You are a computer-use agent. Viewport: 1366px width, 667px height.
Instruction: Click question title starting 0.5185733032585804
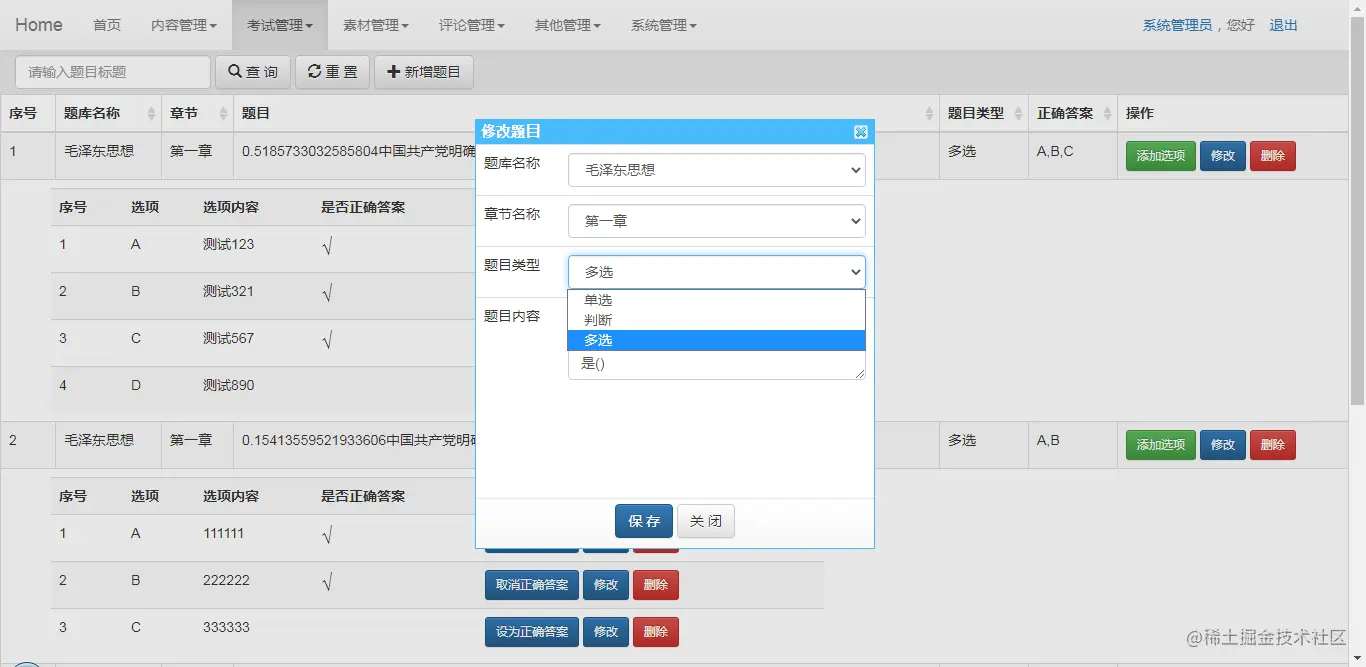coord(358,152)
